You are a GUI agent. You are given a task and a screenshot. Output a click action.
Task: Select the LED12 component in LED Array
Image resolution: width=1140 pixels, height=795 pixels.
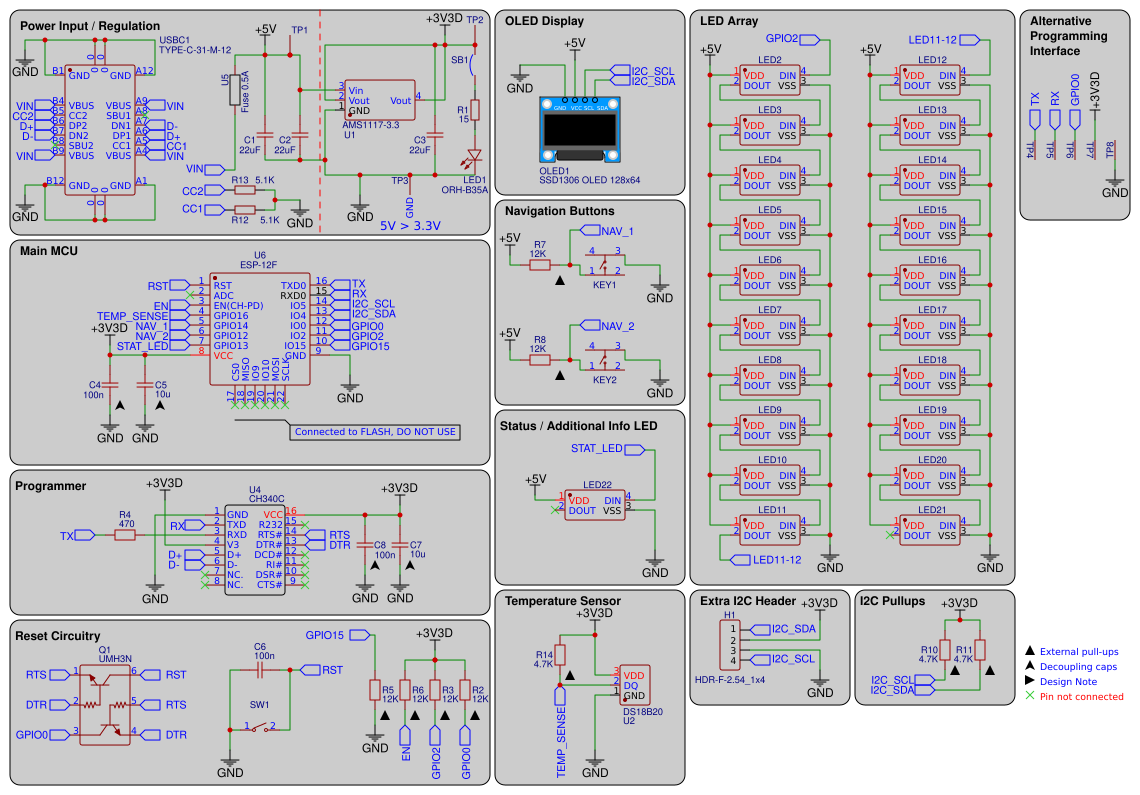pos(931,81)
